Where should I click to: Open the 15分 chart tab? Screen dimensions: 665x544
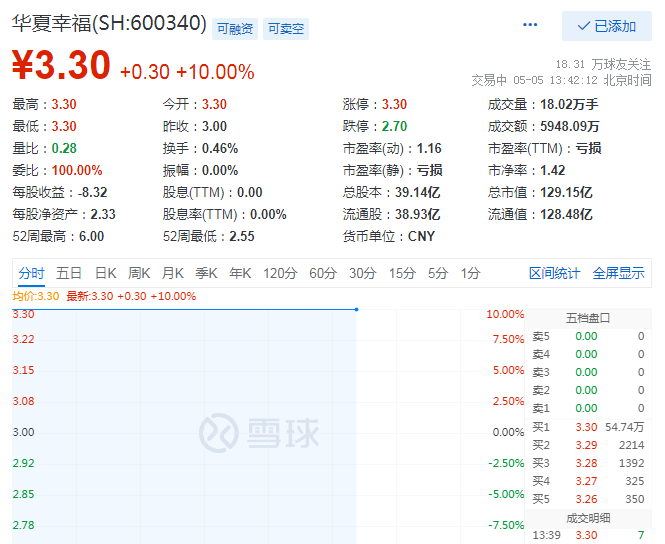coord(402,273)
